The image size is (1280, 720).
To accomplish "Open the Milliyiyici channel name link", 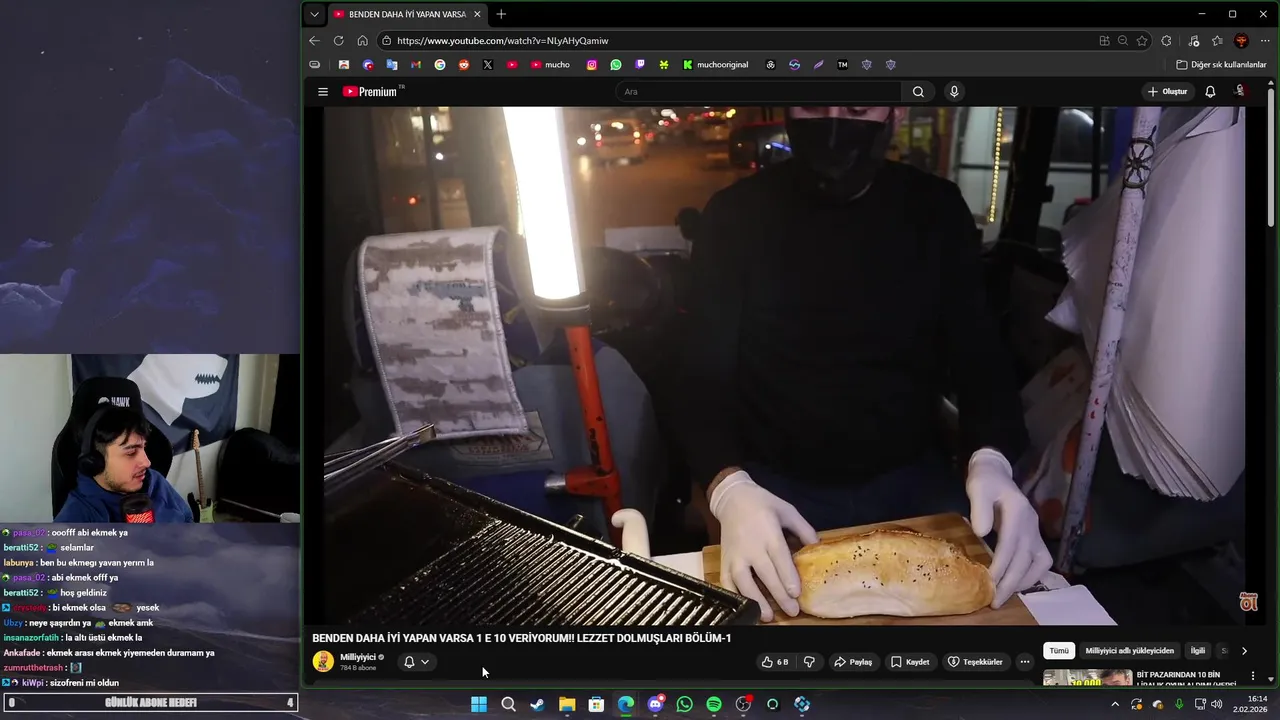I will point(358,657).
